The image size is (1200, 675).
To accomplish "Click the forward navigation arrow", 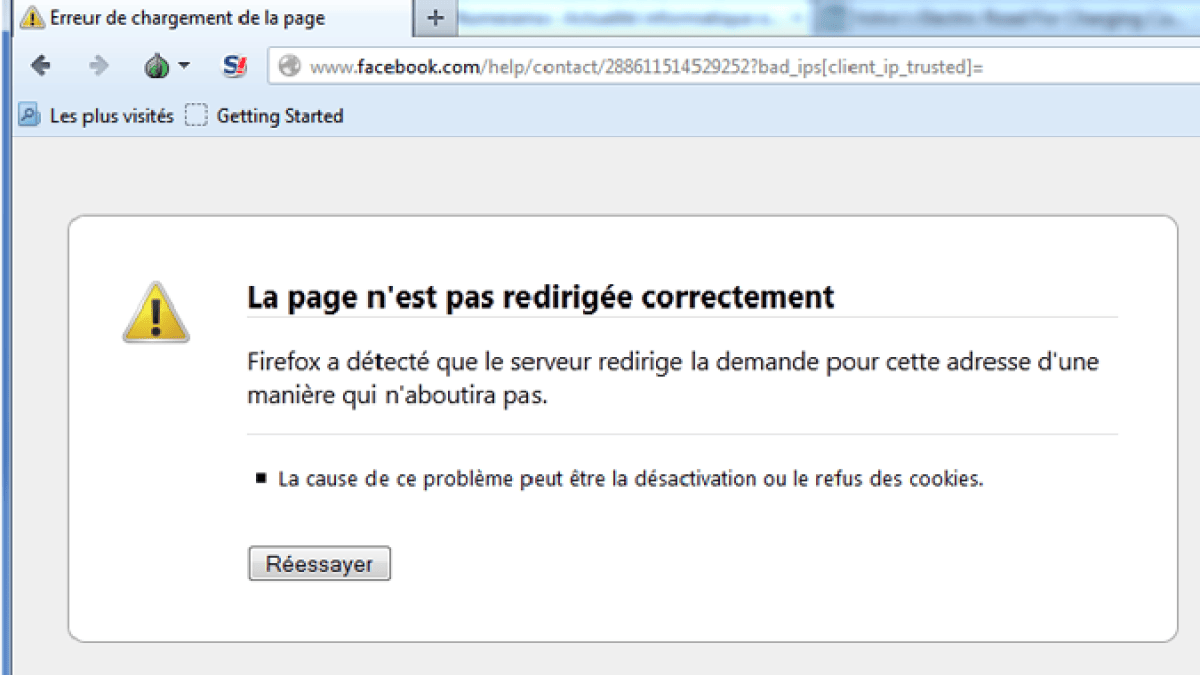I will pos(99,66).
